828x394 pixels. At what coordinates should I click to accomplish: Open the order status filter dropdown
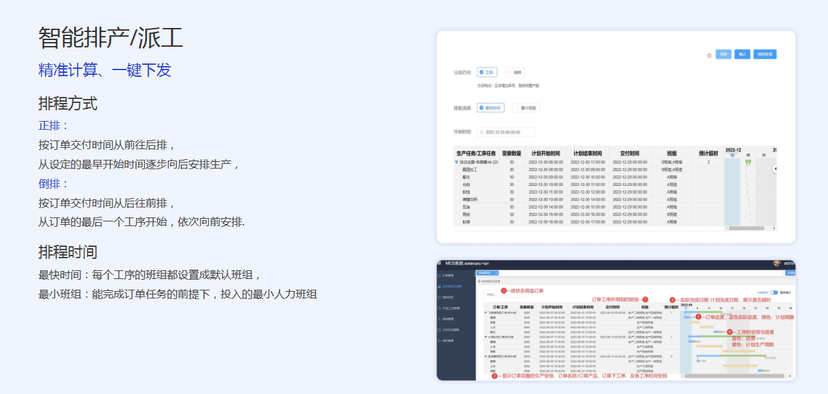tap(504, 294)
